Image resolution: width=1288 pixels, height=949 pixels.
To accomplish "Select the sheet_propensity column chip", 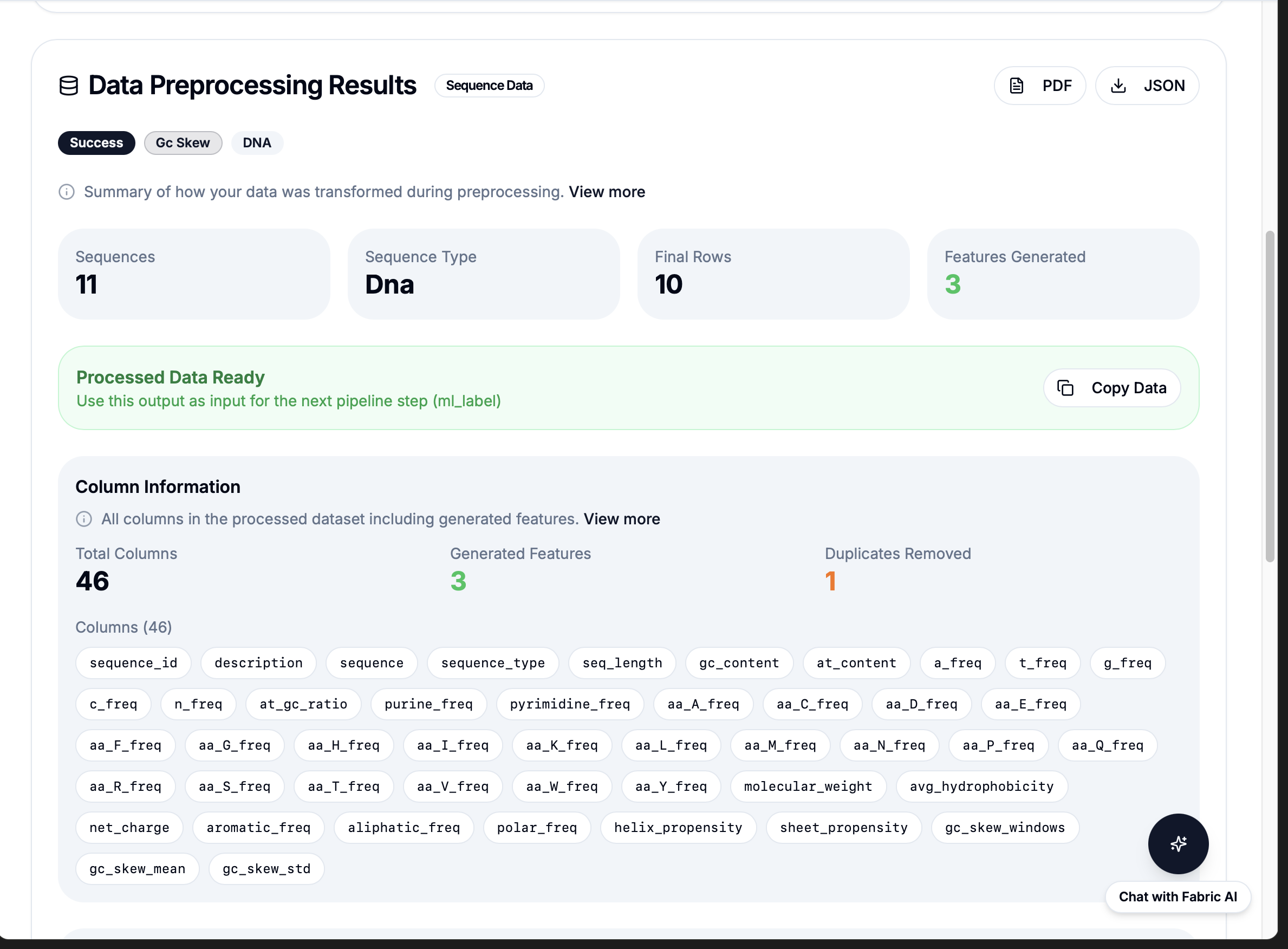I will point(844,828).
